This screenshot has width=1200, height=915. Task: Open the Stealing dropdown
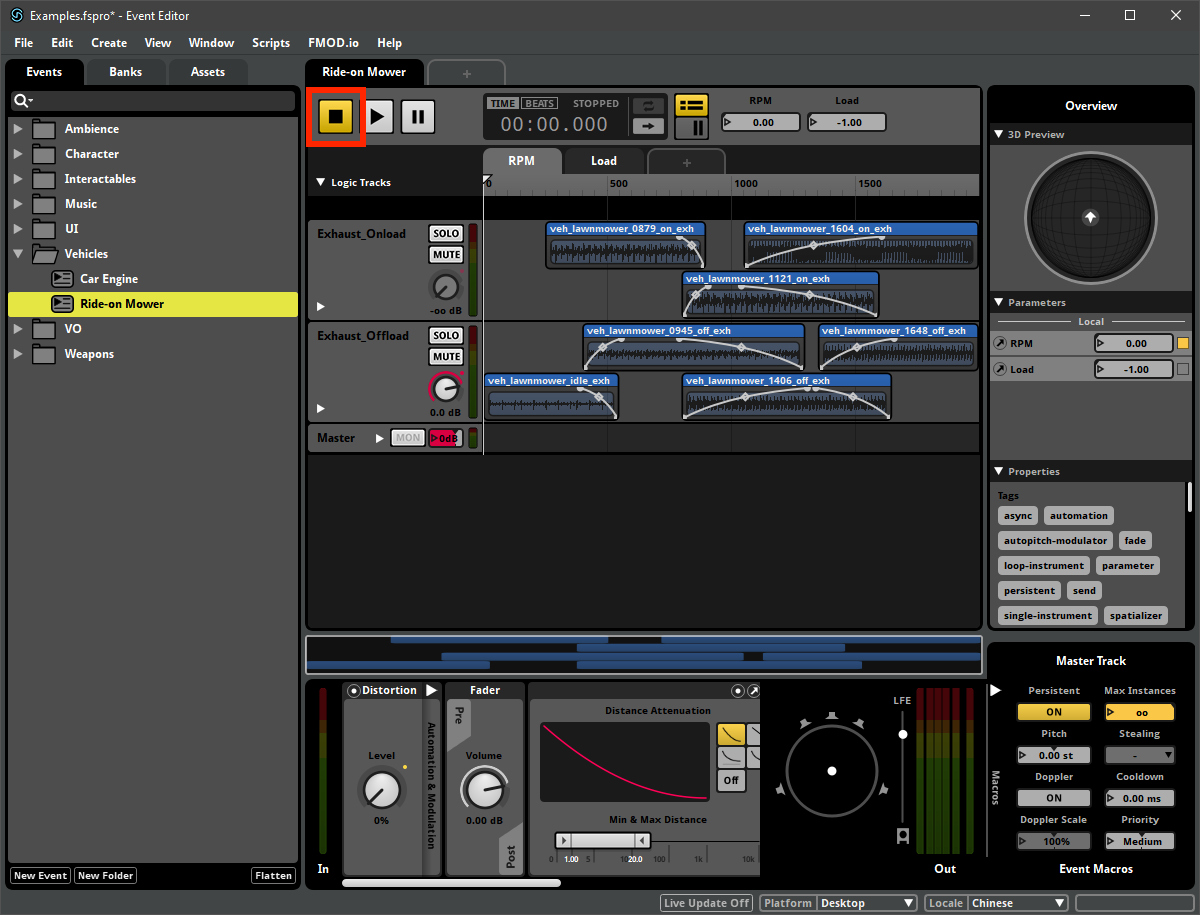click(1139, 754)
